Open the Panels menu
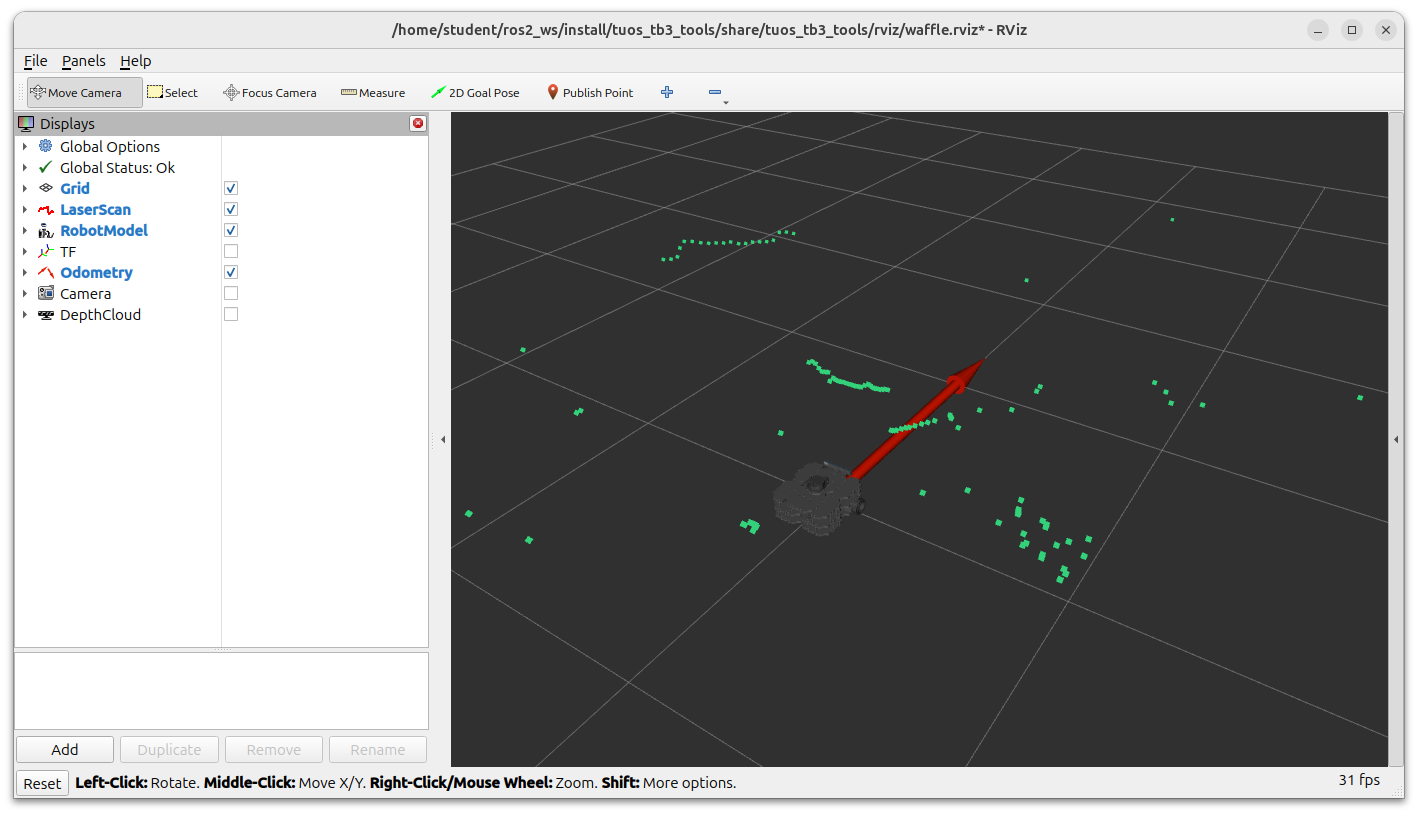Screen dimensions: 1418x815 (x=83, y=61)
